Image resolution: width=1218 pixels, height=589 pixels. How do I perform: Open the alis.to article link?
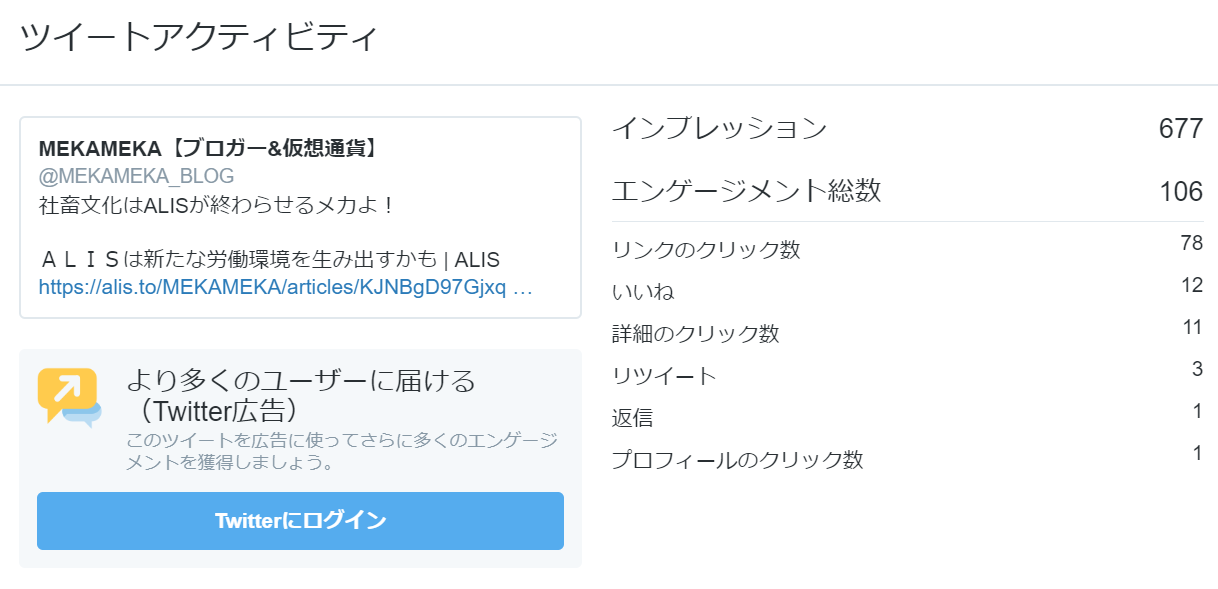pyautogui.click(x=285, y=288)
